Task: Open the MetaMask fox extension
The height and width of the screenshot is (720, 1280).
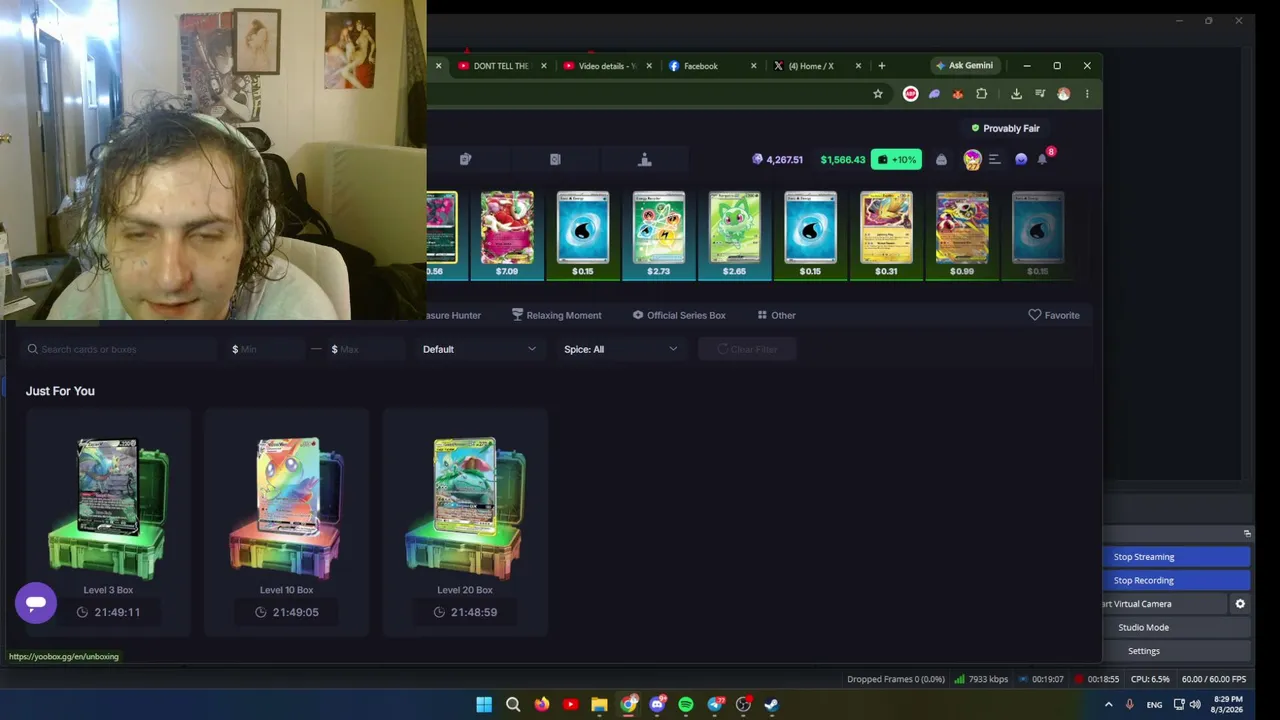Action: 957,94
